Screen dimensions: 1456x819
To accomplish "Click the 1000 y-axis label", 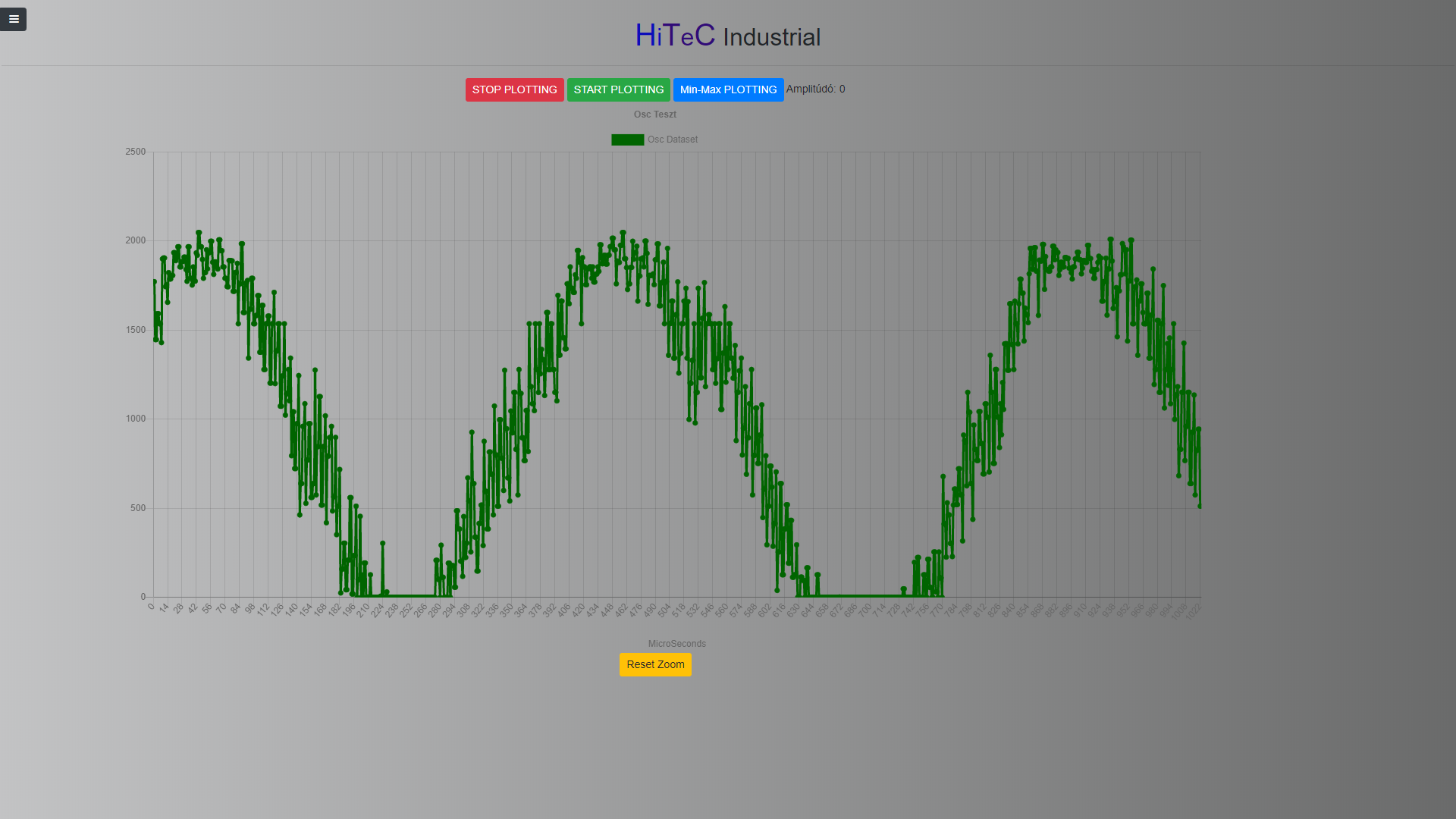I will tap(136, 419).
